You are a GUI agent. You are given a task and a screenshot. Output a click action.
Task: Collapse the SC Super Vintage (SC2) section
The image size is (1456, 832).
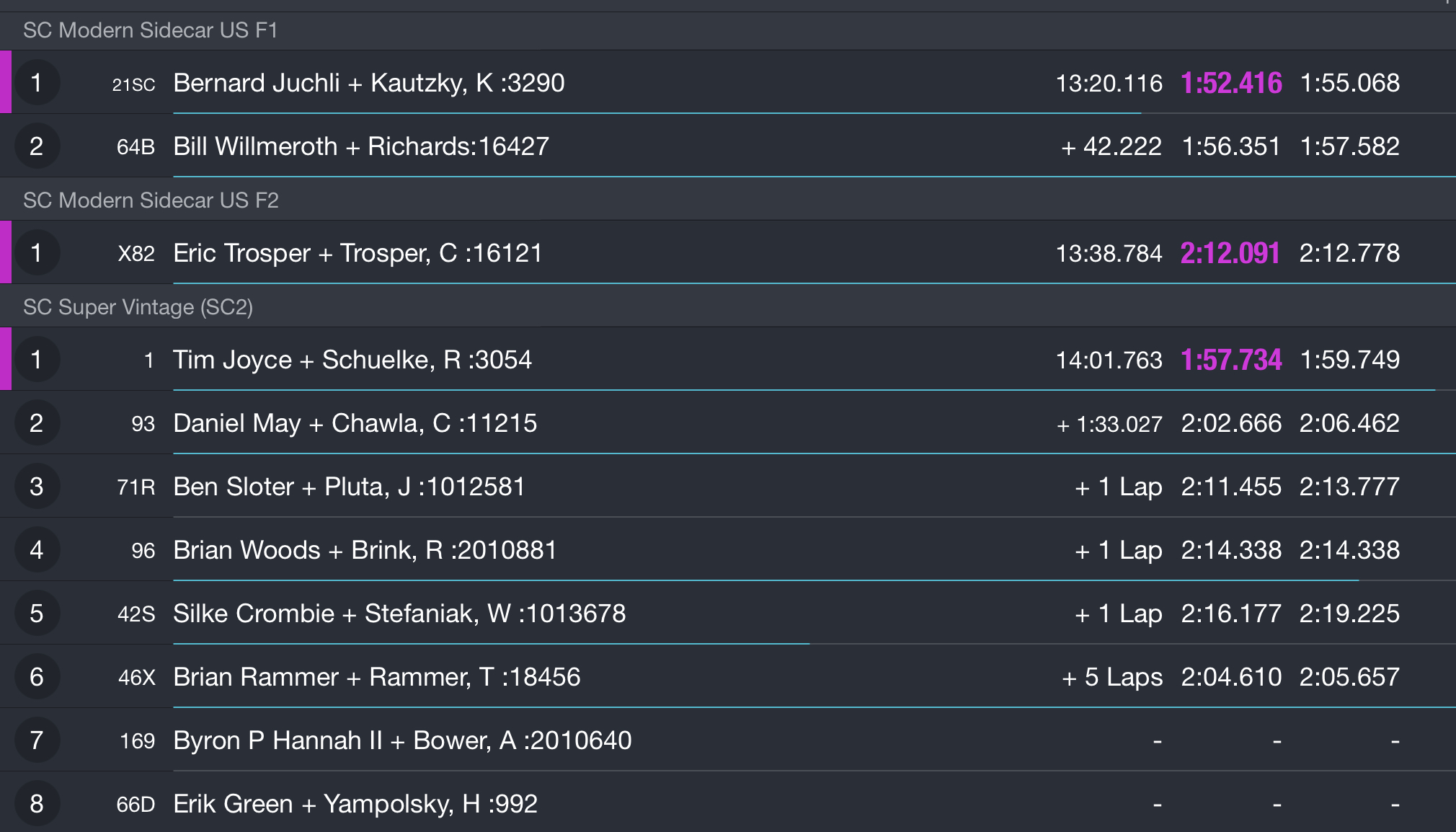[728, 306]
